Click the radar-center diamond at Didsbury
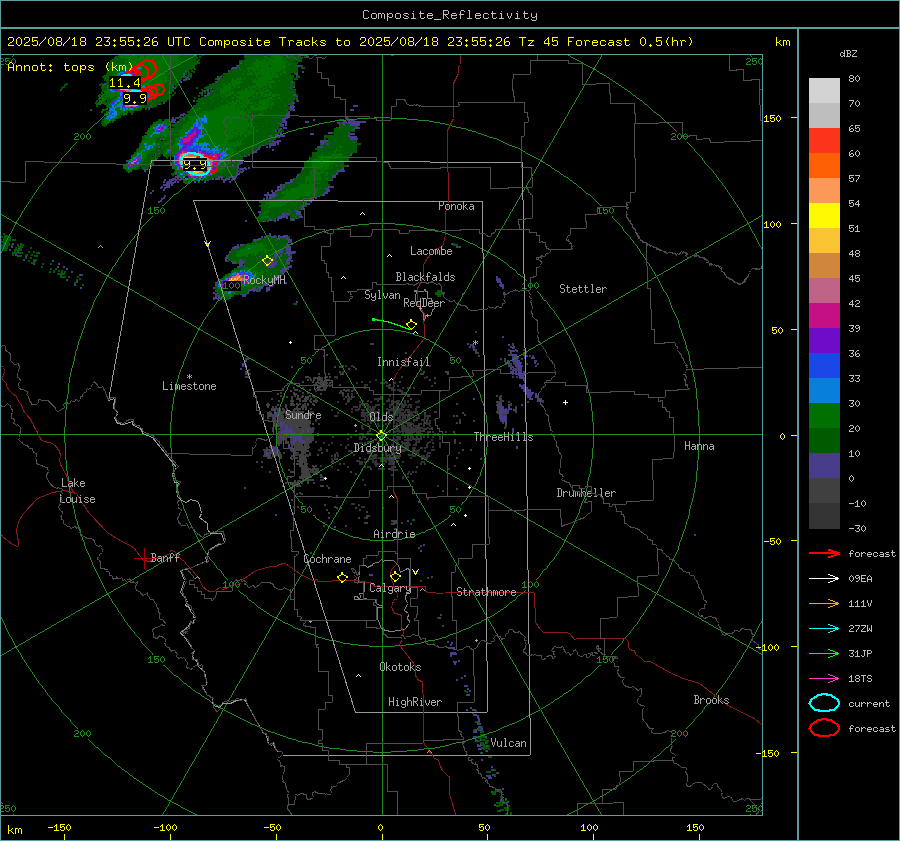 [382, 436]
